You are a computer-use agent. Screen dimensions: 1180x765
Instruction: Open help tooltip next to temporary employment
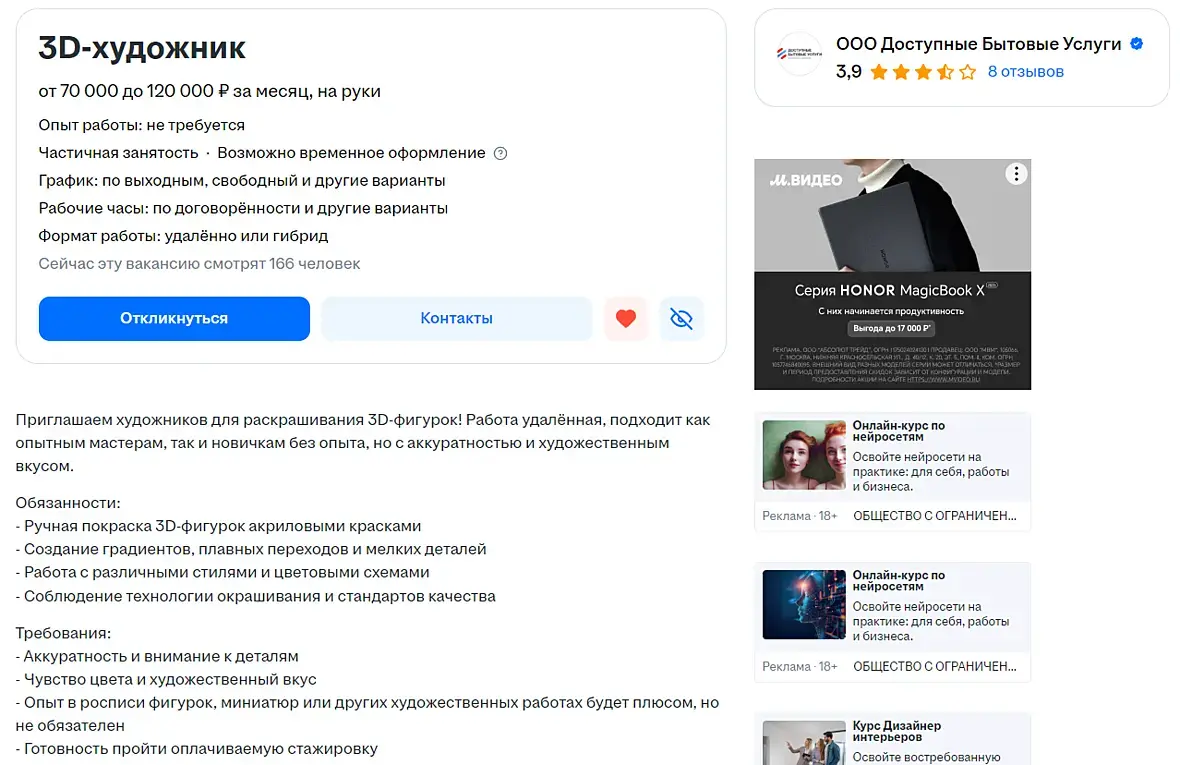tap(500, 153)
